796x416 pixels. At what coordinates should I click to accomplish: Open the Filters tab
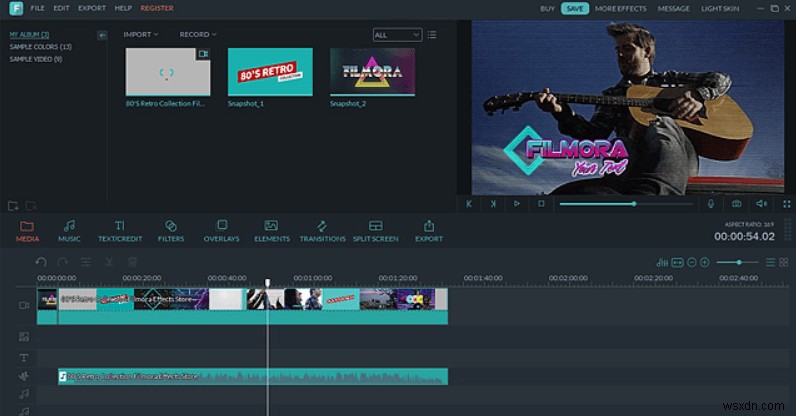171,231
